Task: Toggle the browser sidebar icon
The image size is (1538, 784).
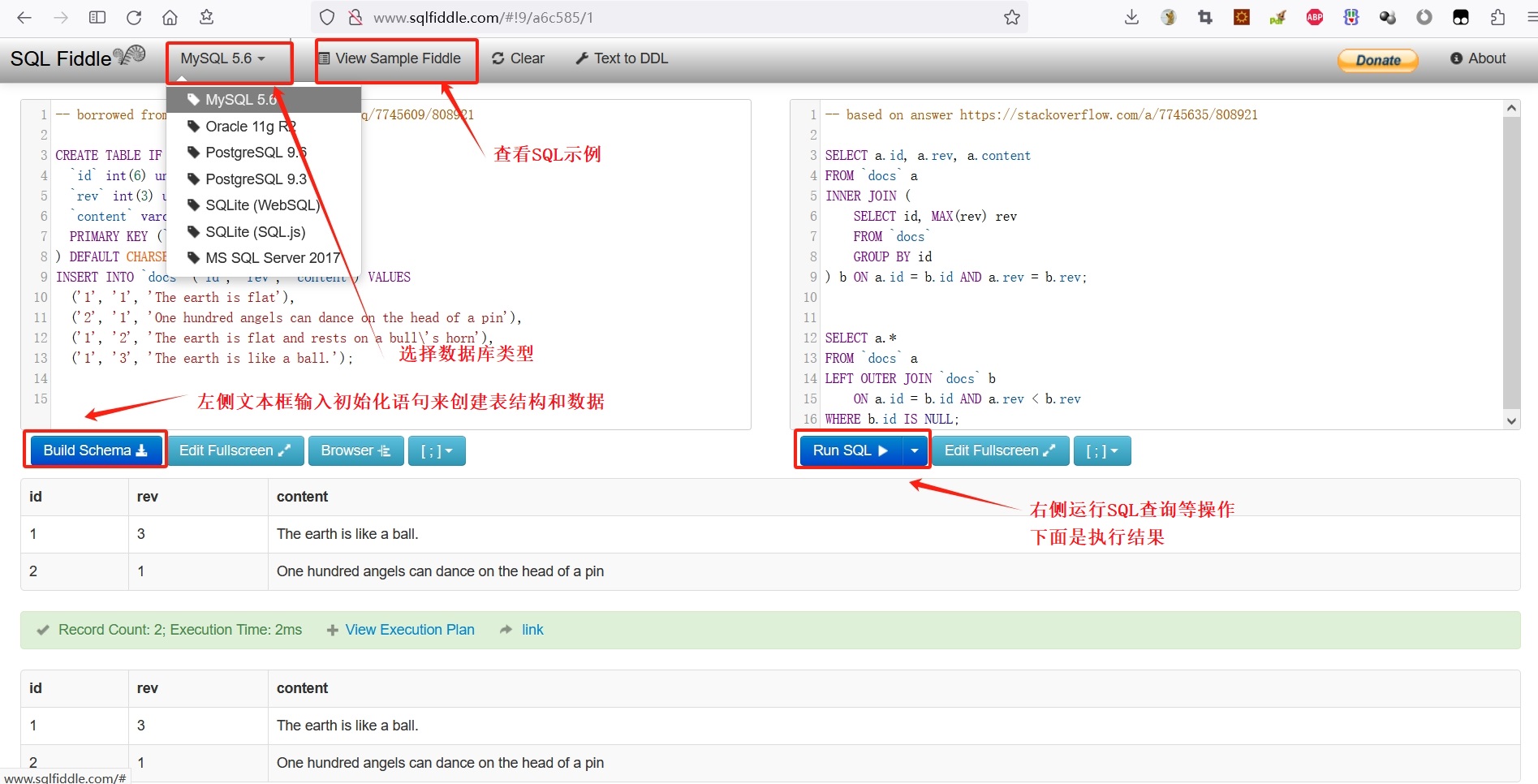Action: tap(97, 17)
